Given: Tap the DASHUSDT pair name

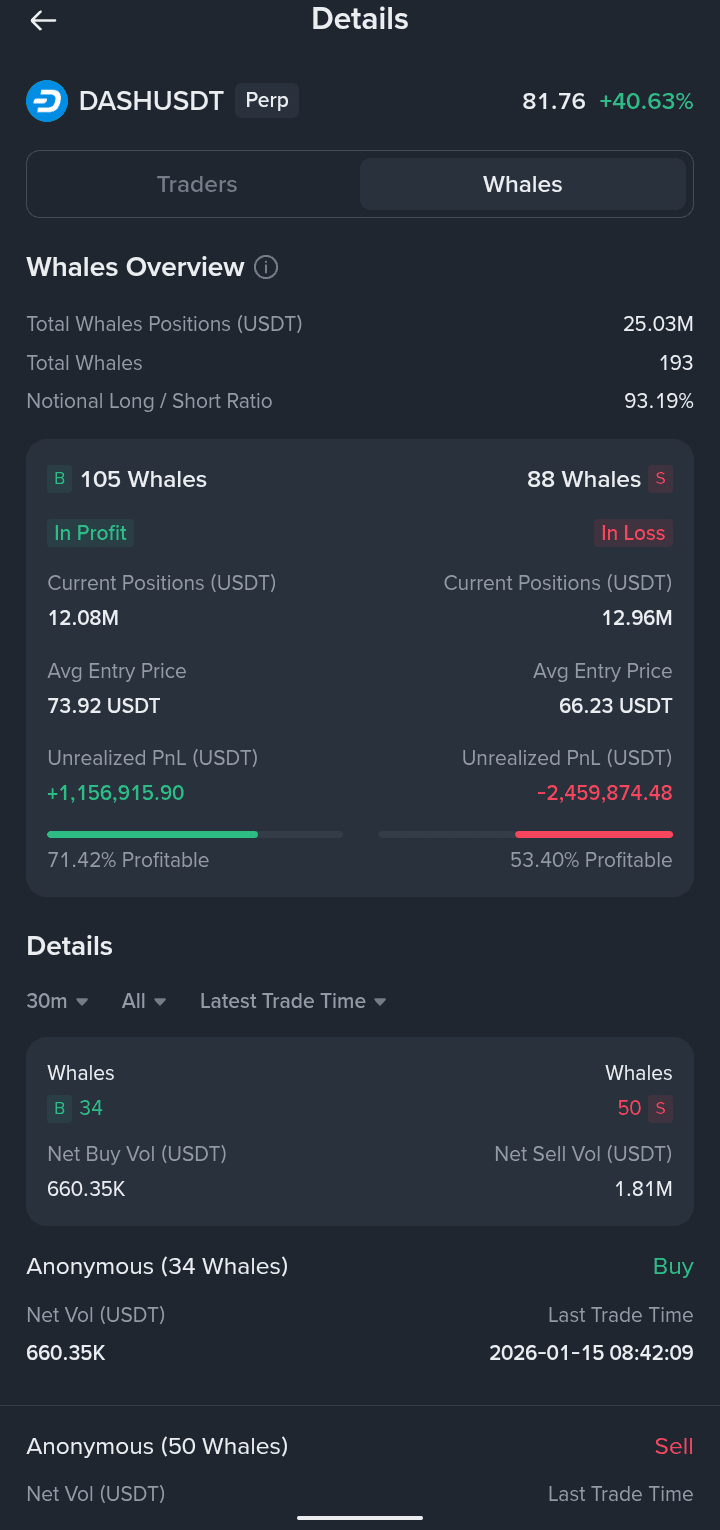Looking at the screenshot, I should pyautogui.click(x=151, y=101).
